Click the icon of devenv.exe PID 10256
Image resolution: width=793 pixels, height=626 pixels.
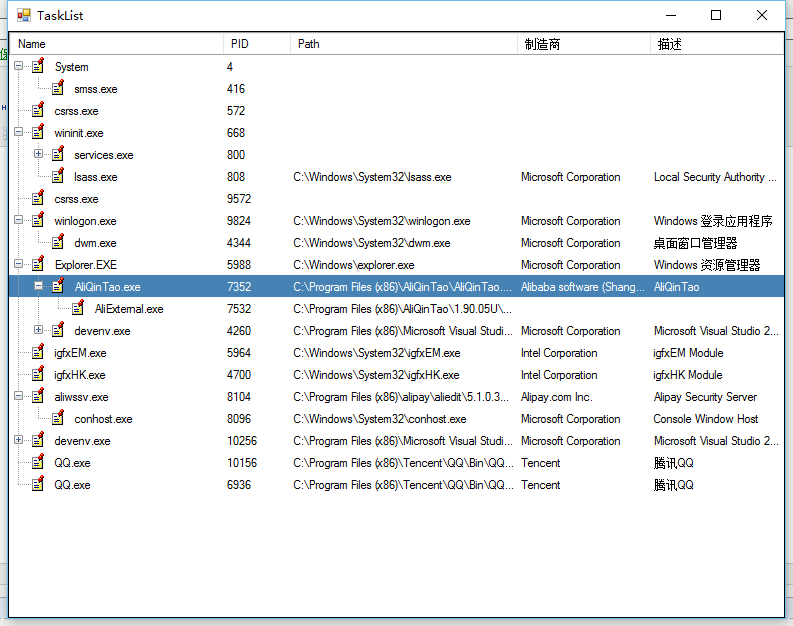38,440
